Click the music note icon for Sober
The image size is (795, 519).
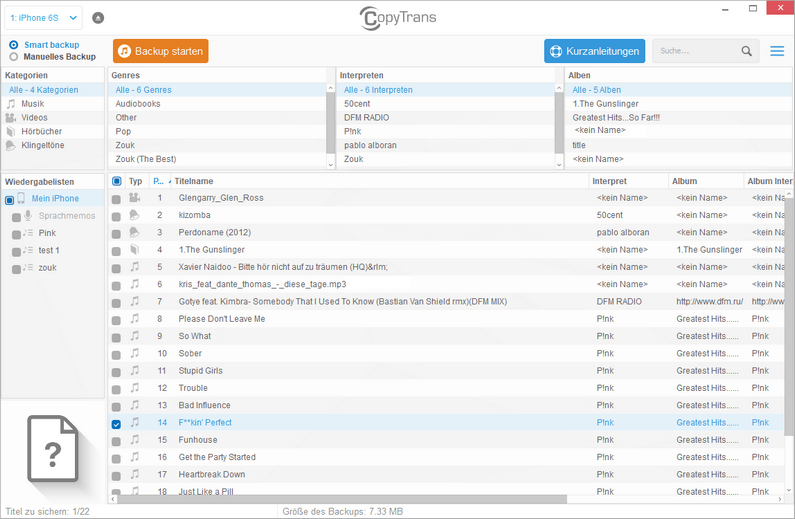(x=134, y=353)
